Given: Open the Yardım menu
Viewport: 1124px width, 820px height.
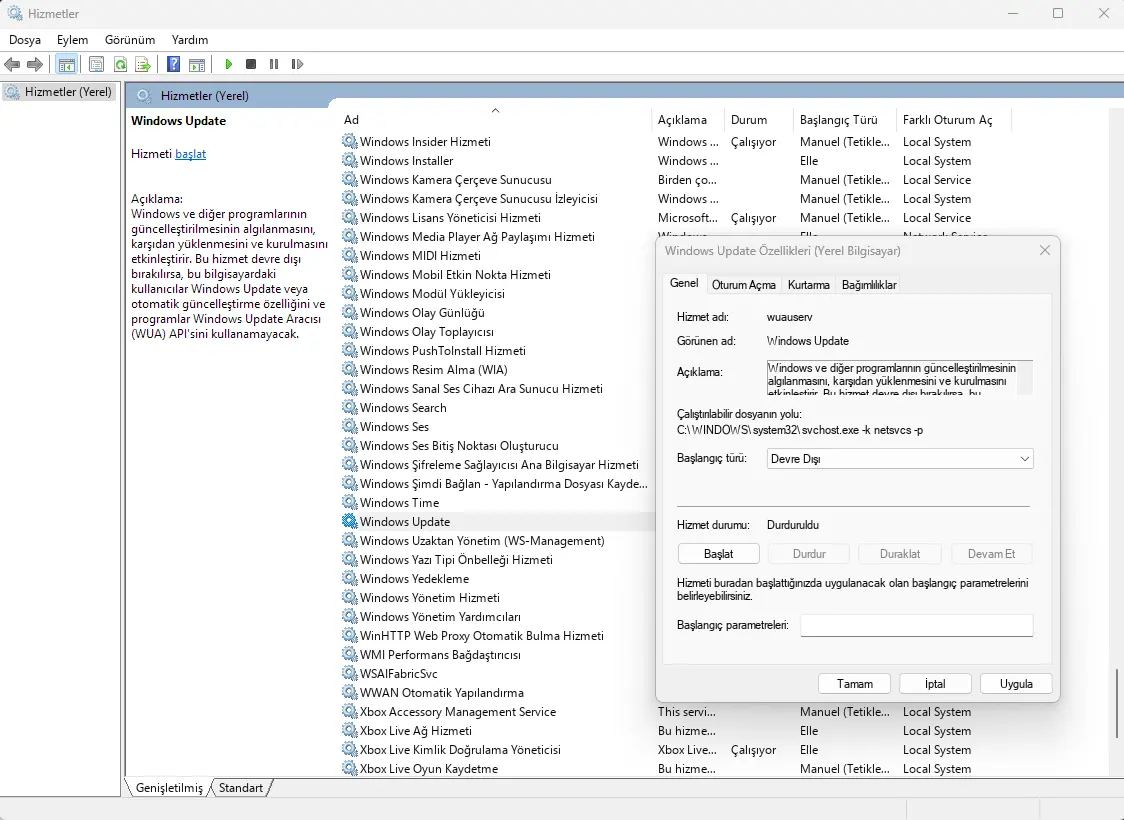Looking at the screenshot, I should click(x=190, y=40).
